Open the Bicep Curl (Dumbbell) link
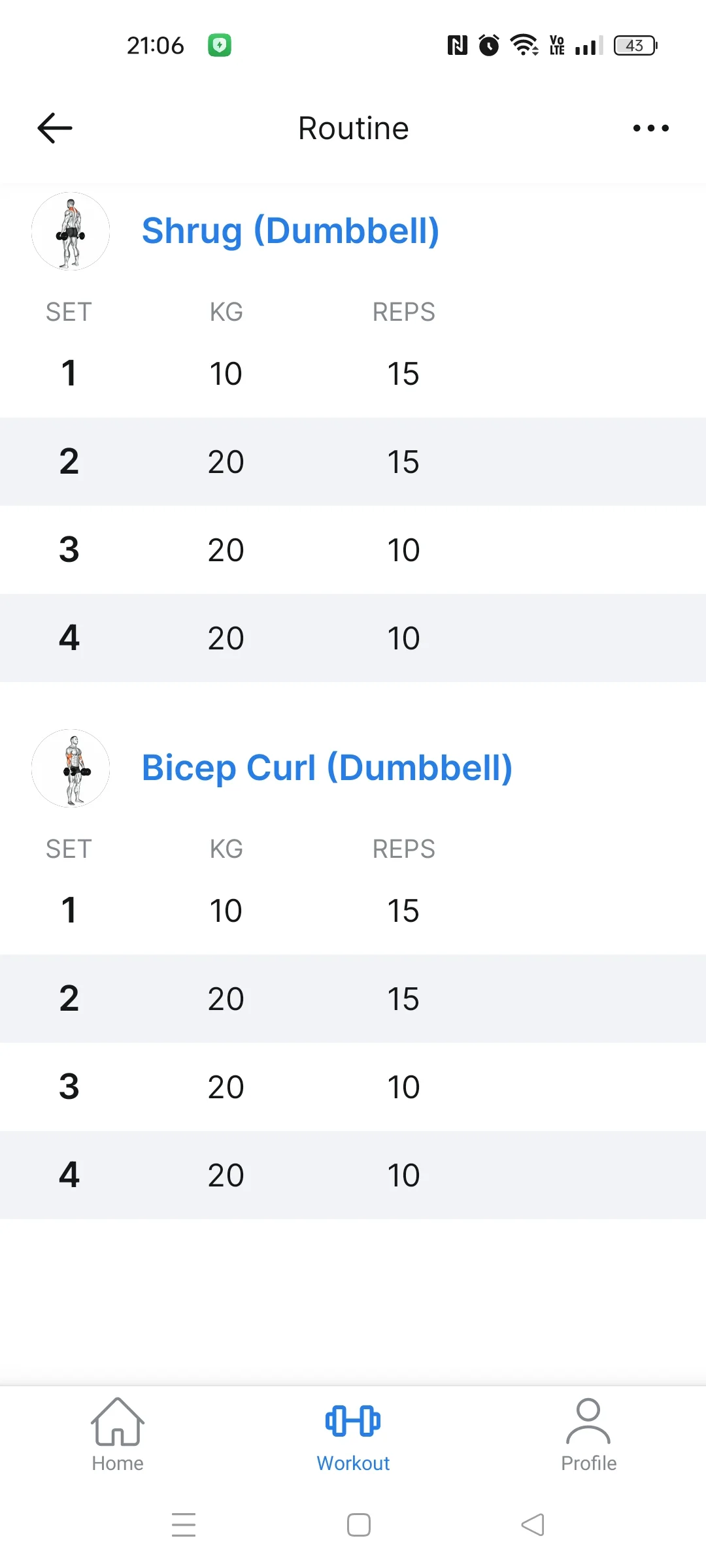The height and width of the screenshot is (1568, 706). pyautogui.click(x=327, y=768)
